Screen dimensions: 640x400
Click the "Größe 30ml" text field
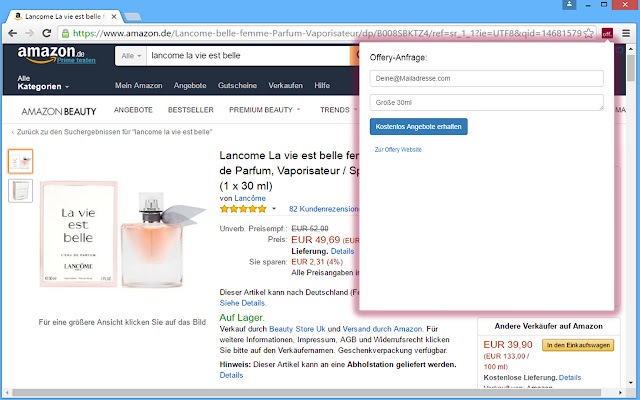[x=486, y=102]
